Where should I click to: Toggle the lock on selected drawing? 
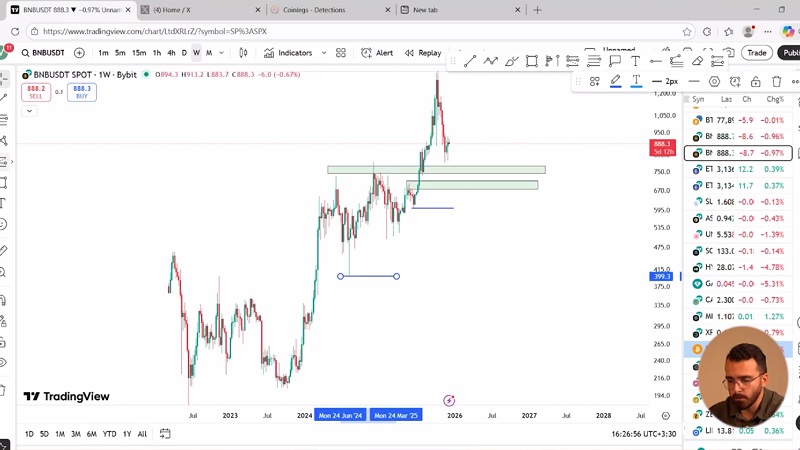point(755,81)
